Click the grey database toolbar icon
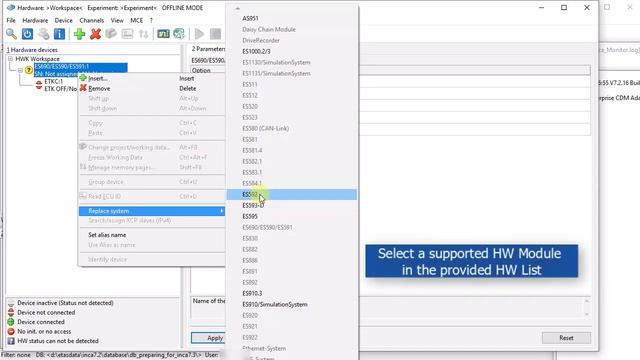This screenshot has width=640, height=360. pos(43,34)
